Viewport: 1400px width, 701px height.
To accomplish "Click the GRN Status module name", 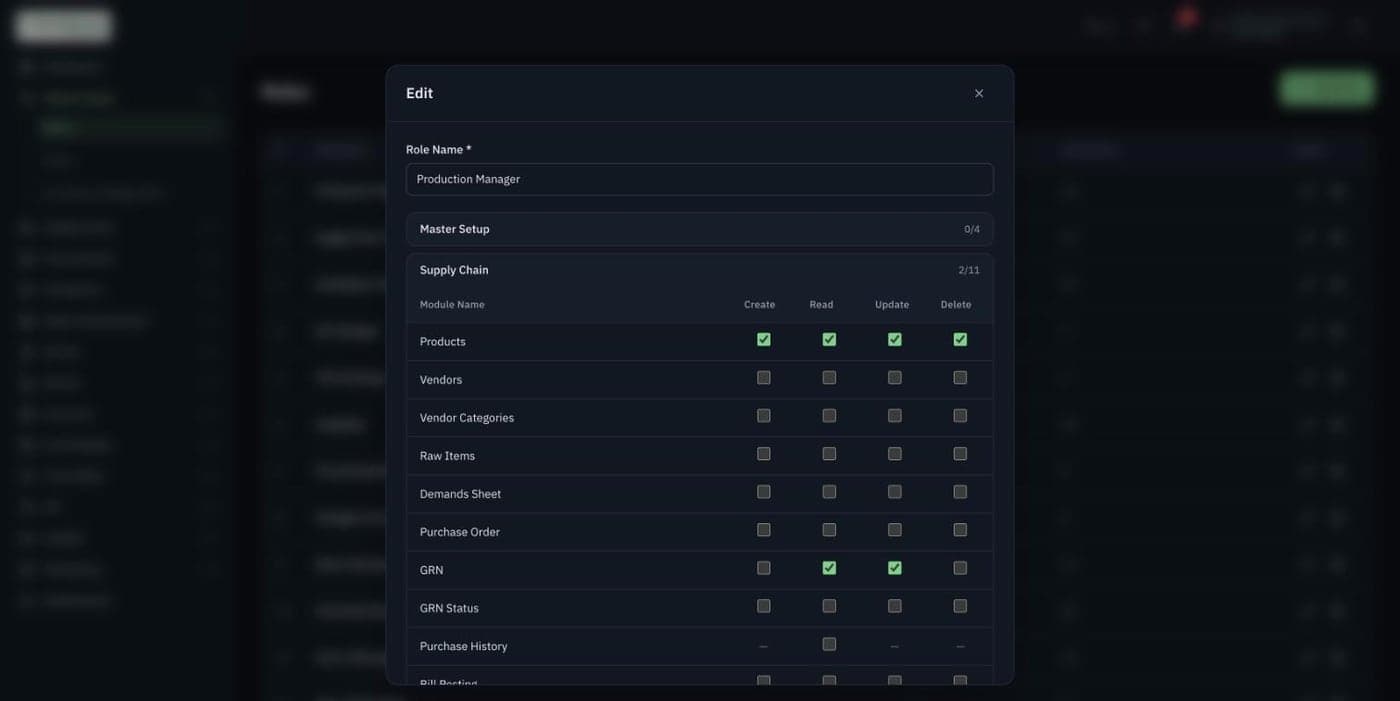I will click(x=449, y=608).
